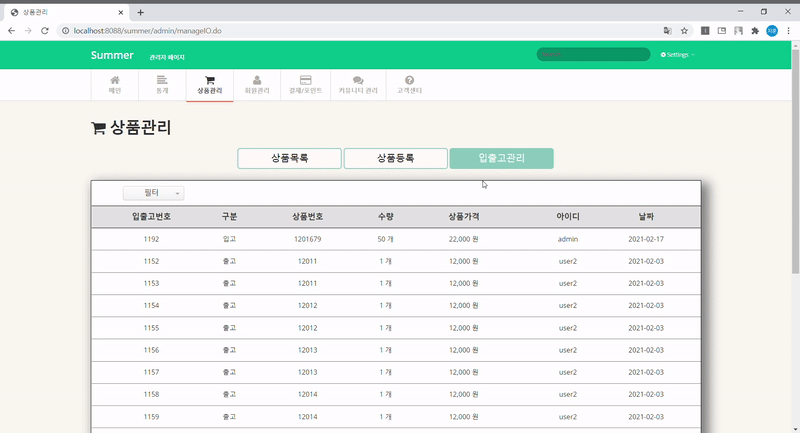Click the 입고 type cell in row 1192
Viewport: 800px width, 433px height.
tap(229, 239)
